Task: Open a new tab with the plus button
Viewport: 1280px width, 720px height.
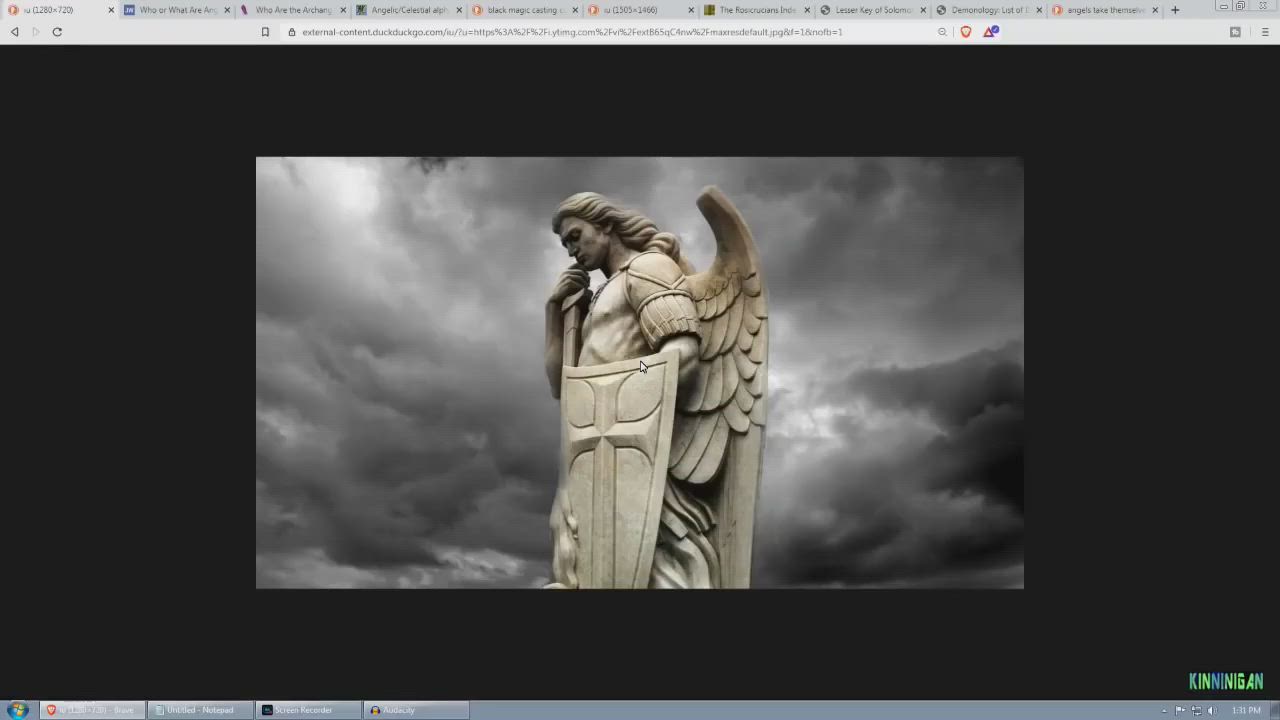Action: 1175,10
